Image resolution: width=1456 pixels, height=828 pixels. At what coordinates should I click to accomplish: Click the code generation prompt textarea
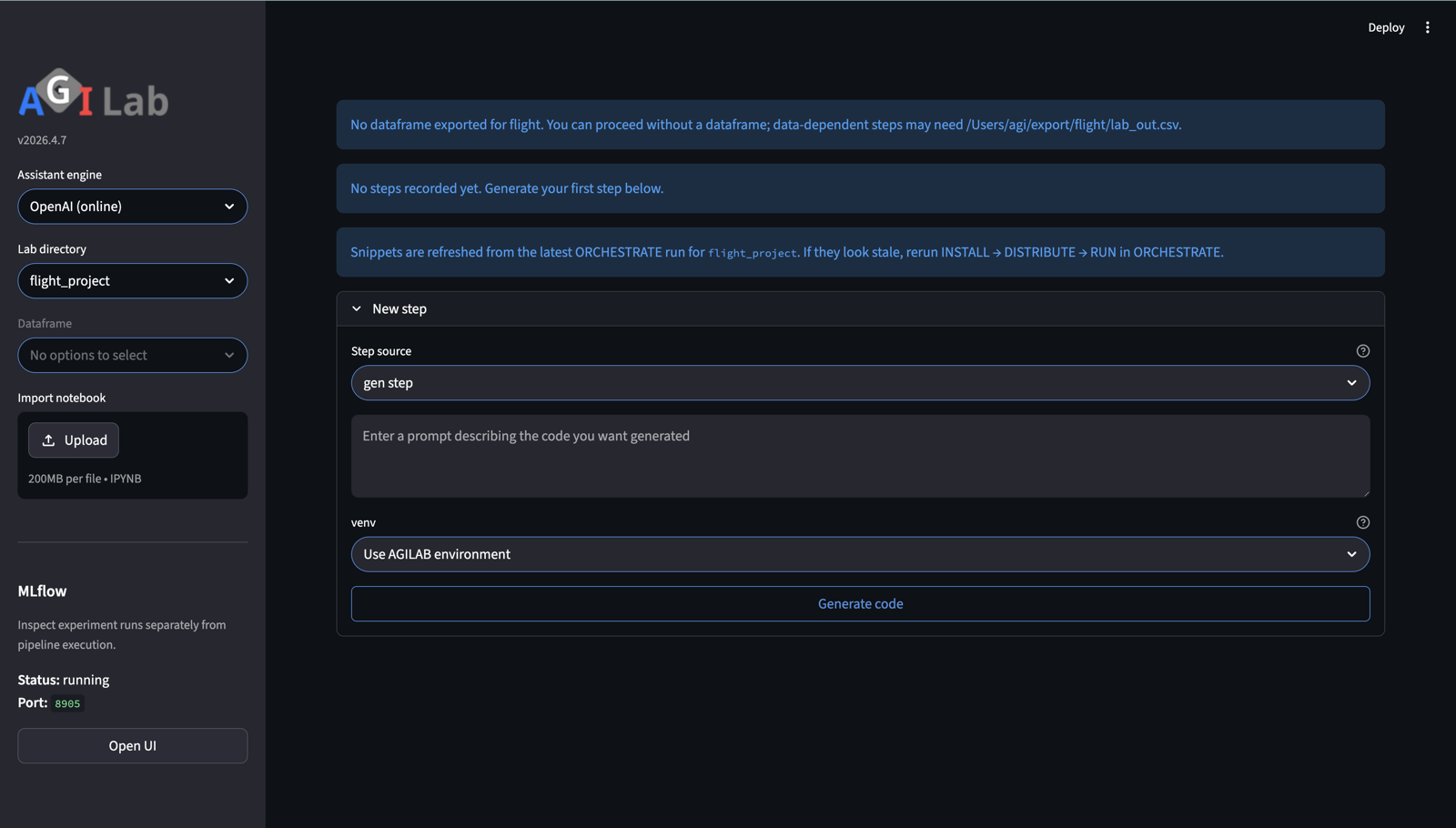[x=860, y=456]
